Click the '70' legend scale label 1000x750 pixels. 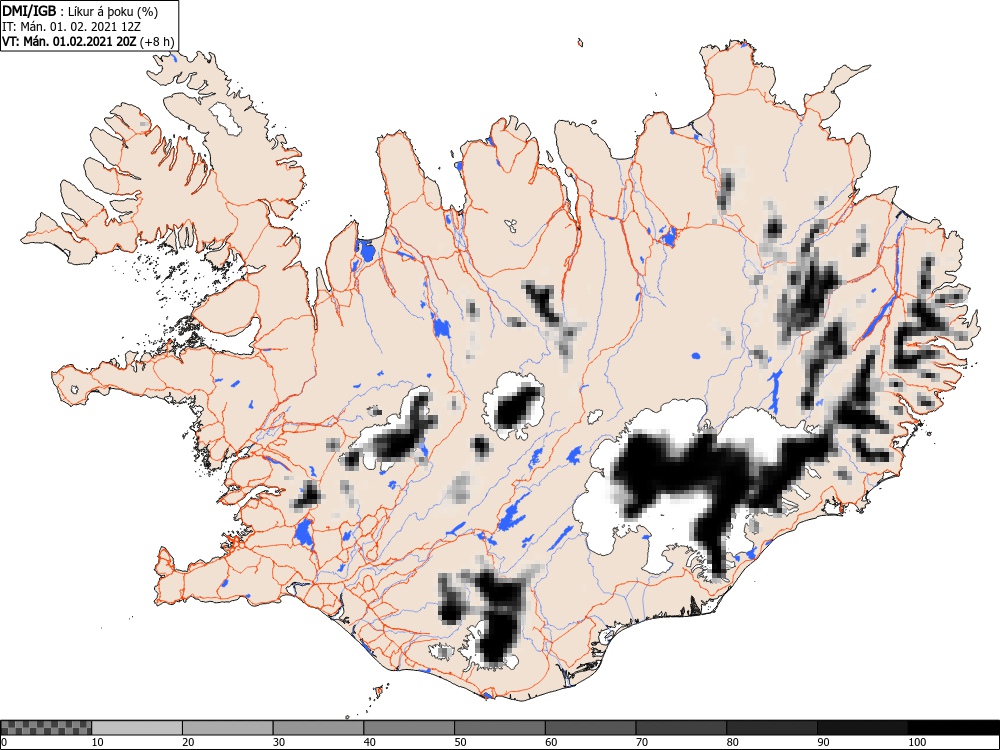(641, 742)
